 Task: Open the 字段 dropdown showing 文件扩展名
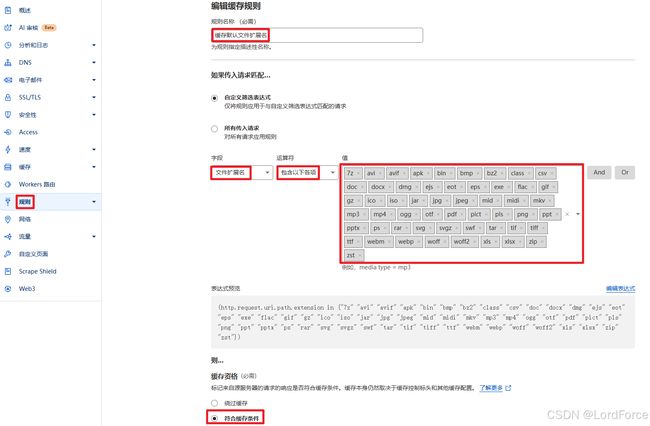tap(242, 172)
